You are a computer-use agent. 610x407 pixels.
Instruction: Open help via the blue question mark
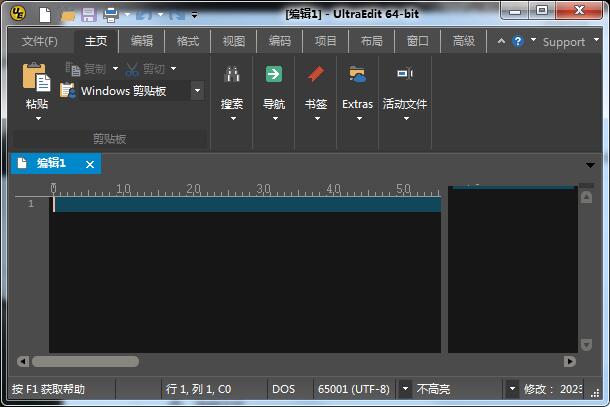pos(518,41)
